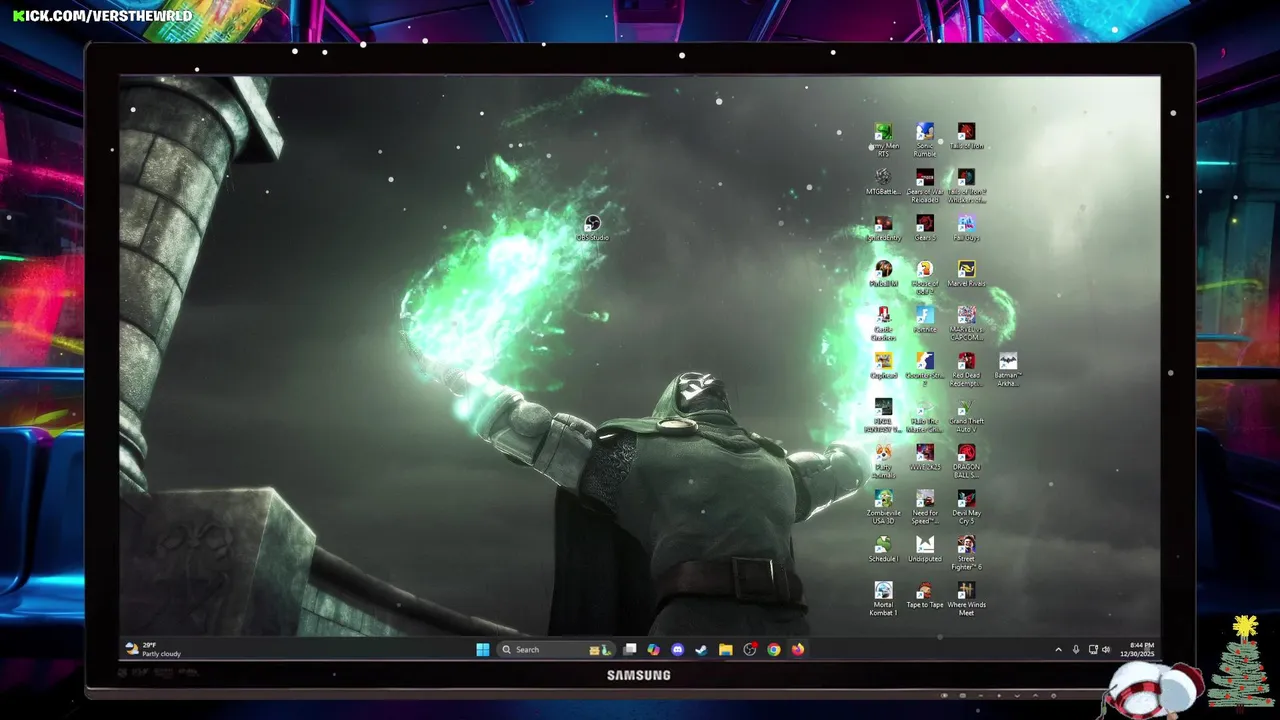The width and height of the screenshot is (1280, 720).
Task: Open Street Fighter 6 shortcut
Action: pos(966,553)
